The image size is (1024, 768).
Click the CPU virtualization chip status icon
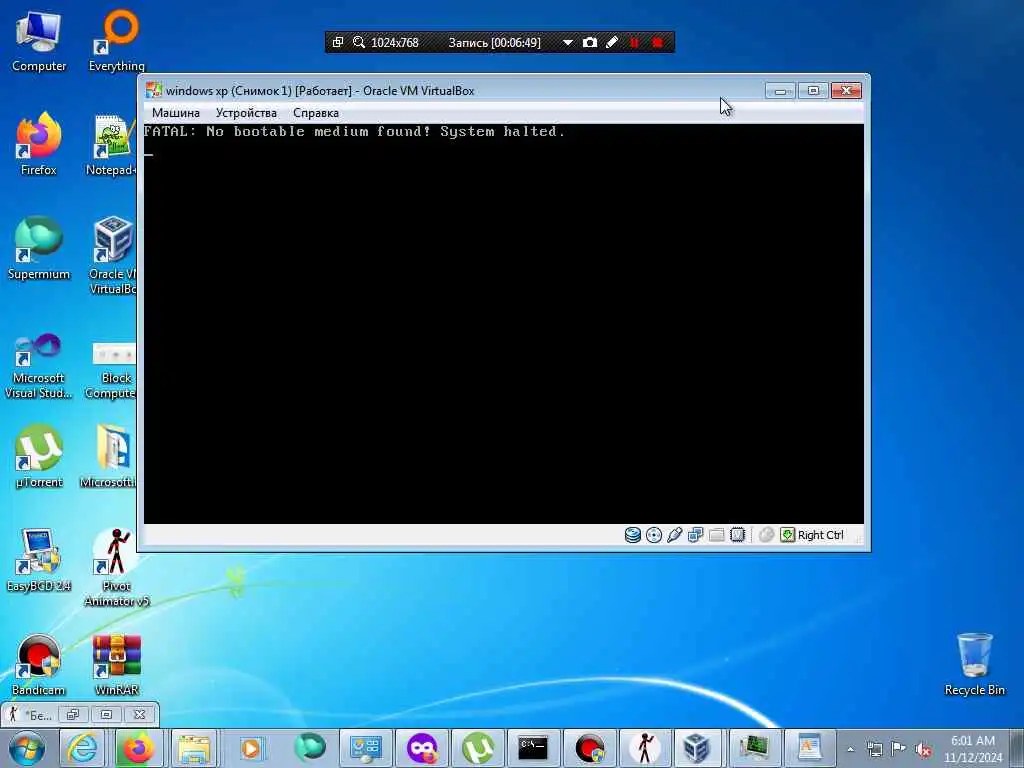click(x=737, y=535)
